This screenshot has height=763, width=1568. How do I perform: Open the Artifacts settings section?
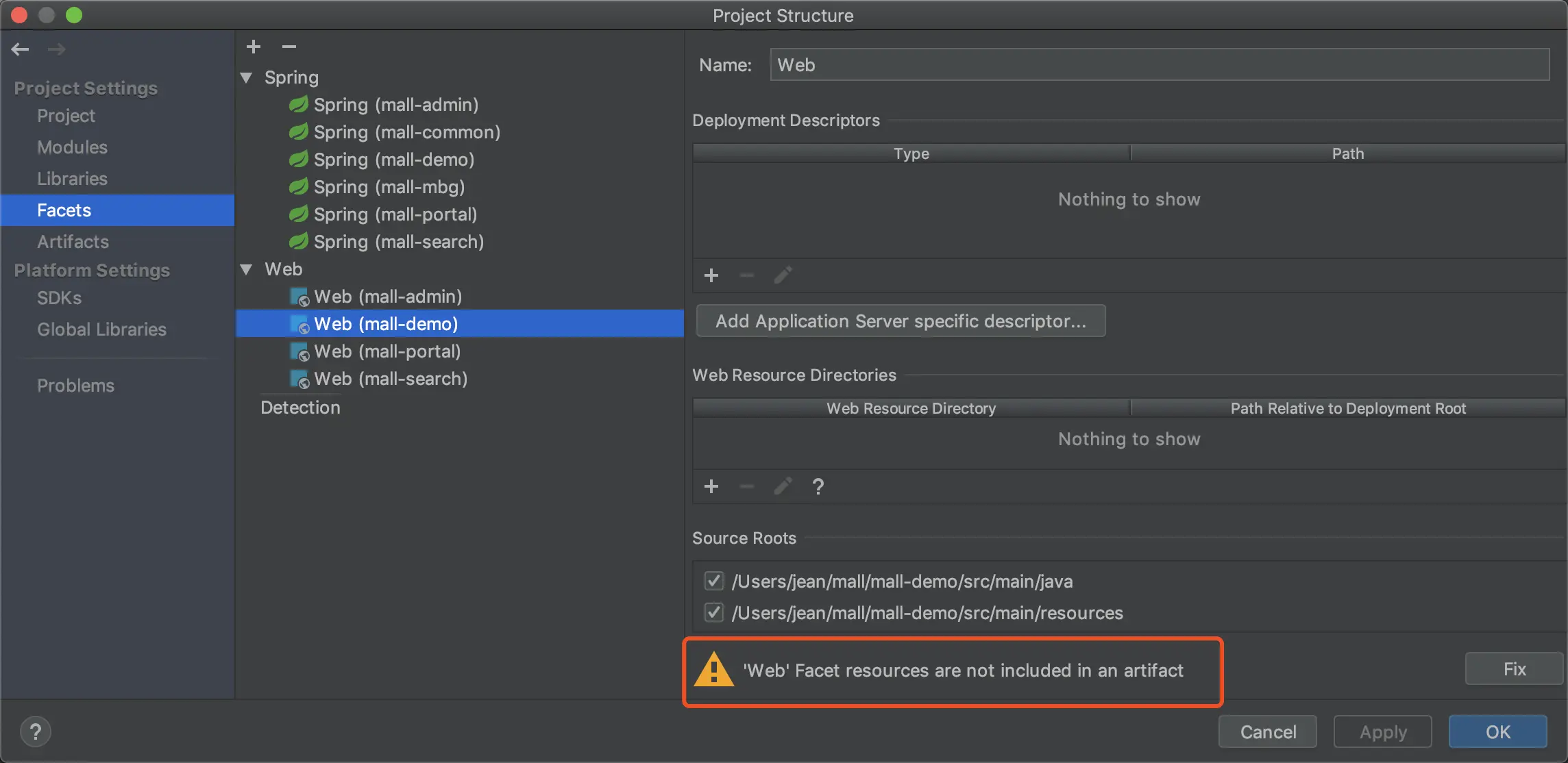click(x=73, y=242)
